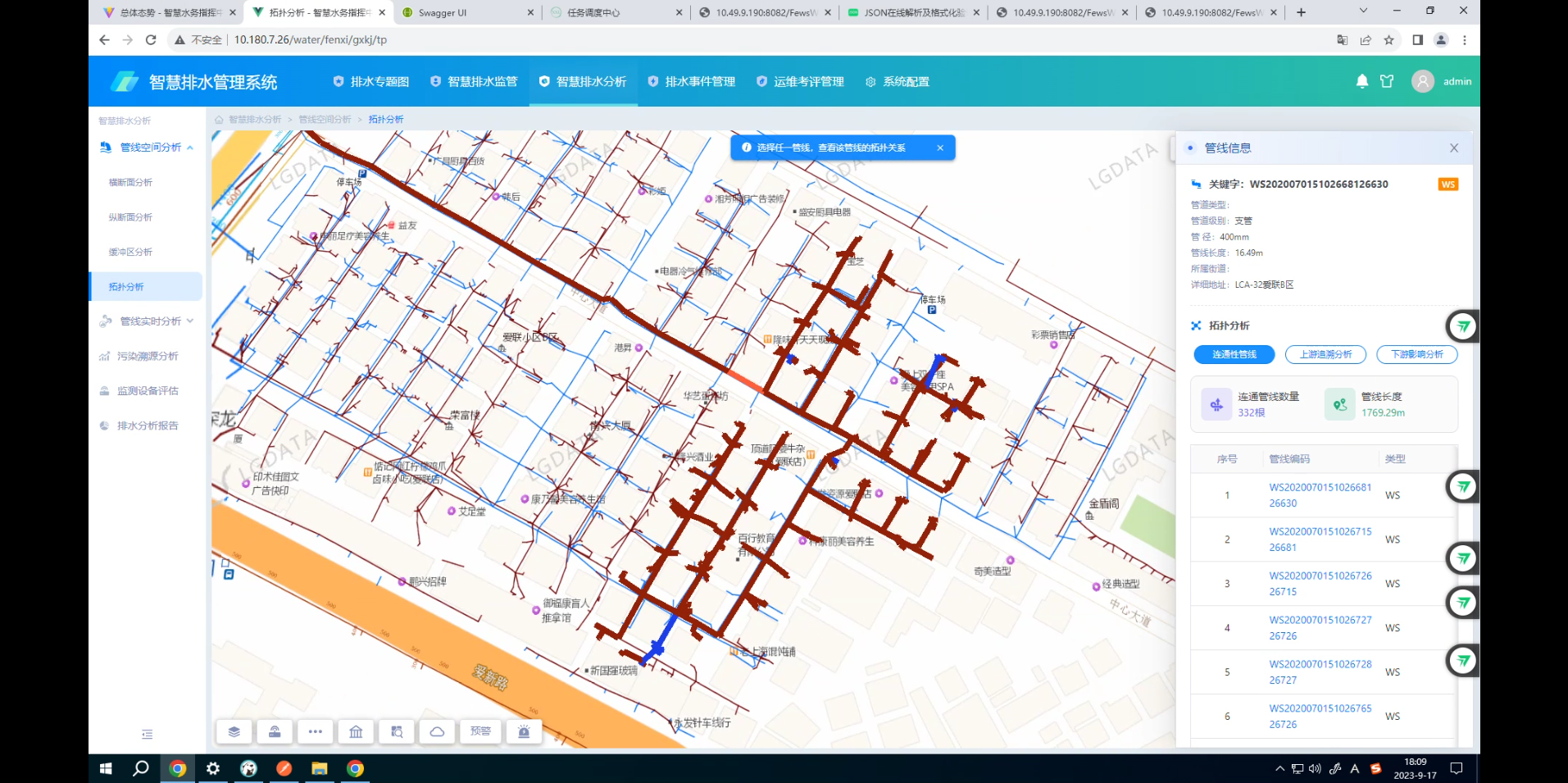Open the map search query tool

(x=397, y=731)
